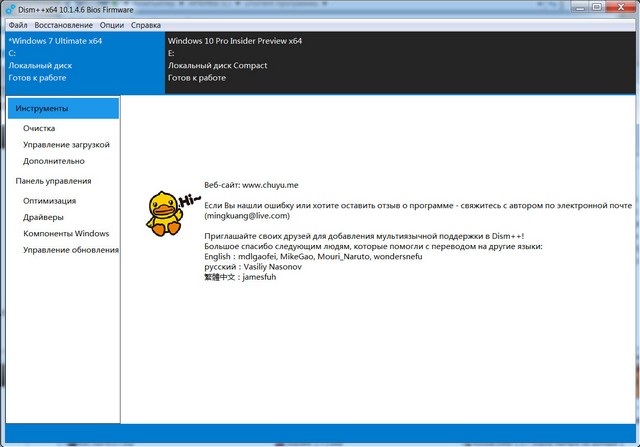Open the Восстановление menu
This screenshot has width=640, height=447.
64,24
